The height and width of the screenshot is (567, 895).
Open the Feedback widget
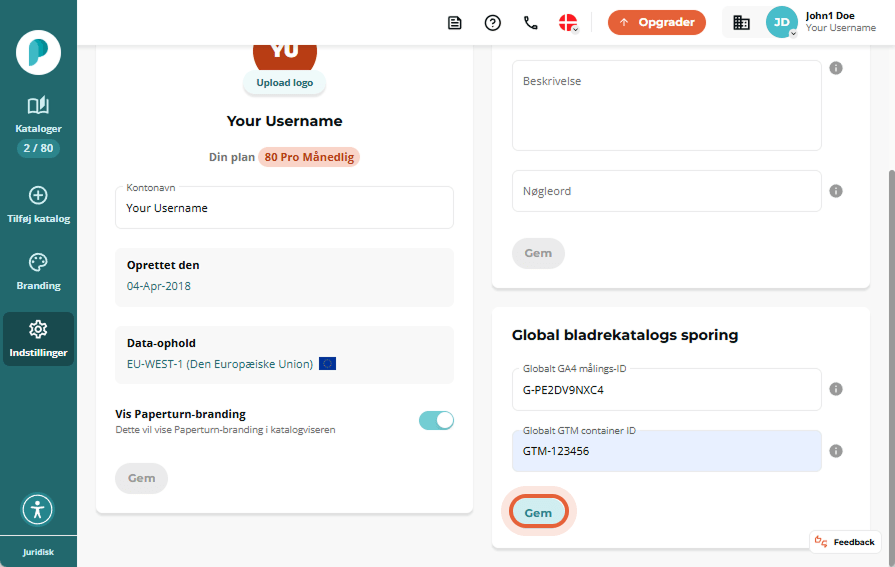click(x=845, y=542)
